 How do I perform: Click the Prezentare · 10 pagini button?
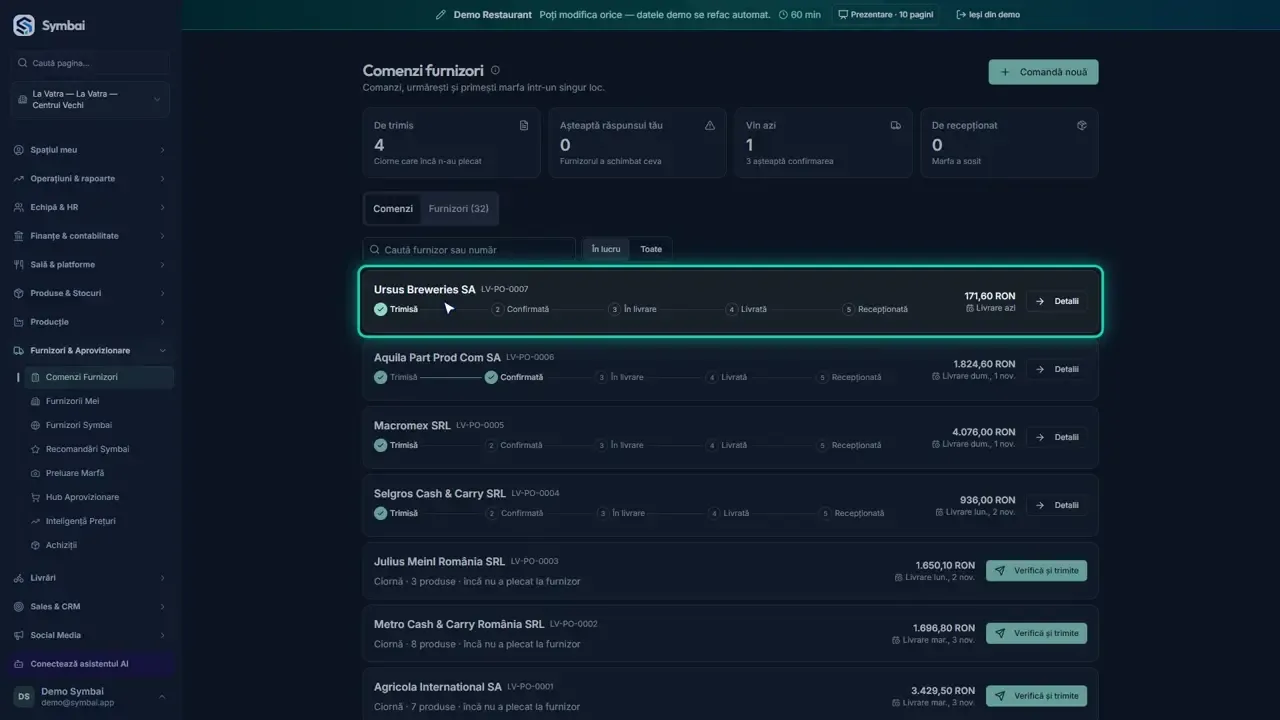[884, 15]
